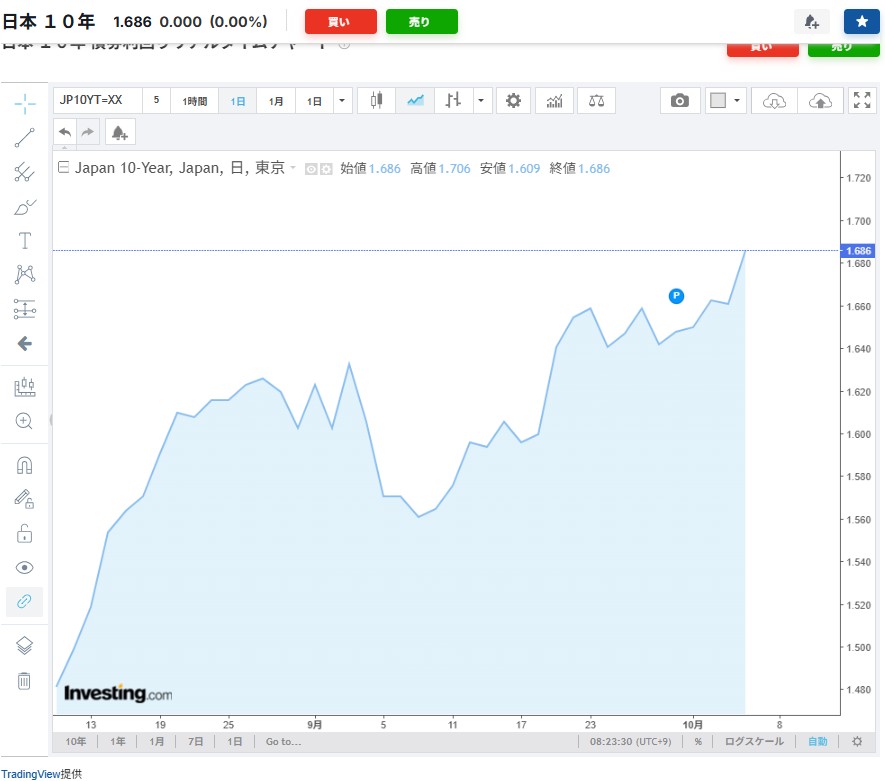Open the TradingView link

click(x=30, y=774)
